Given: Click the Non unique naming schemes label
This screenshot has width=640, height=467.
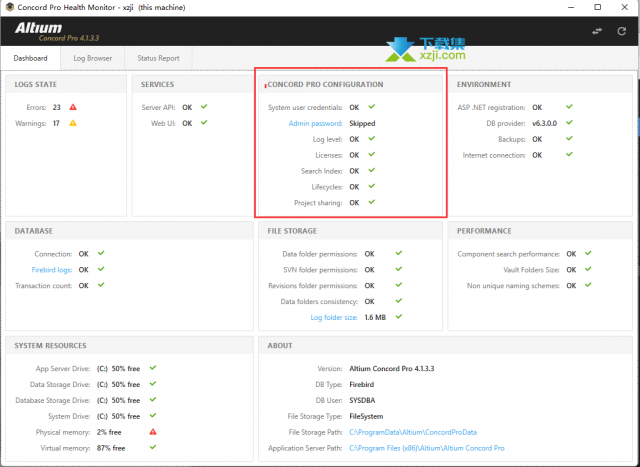Looking at the screenshot, I should pyautogui.click(x=513, y=286).
